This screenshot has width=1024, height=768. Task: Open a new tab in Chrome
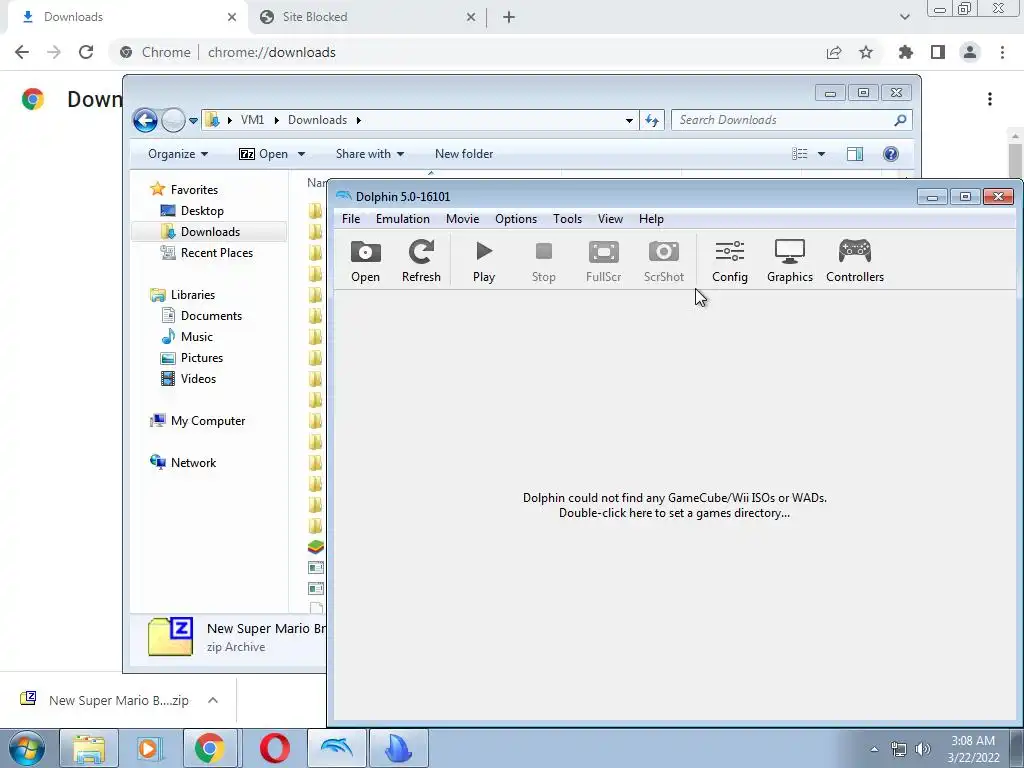coord(509,17)
